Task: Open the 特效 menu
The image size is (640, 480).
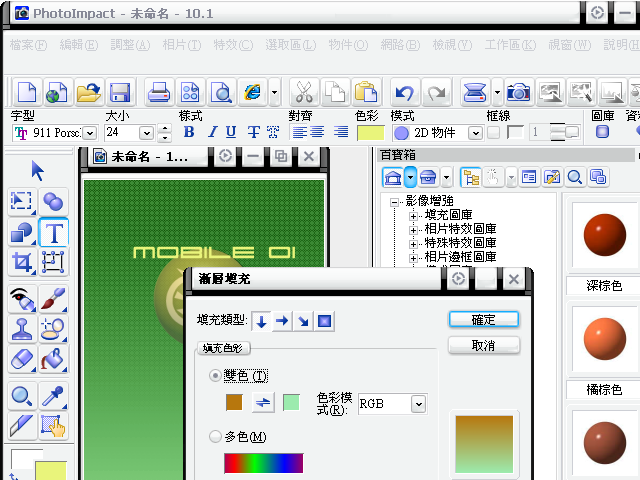Action: coord(233,44)
